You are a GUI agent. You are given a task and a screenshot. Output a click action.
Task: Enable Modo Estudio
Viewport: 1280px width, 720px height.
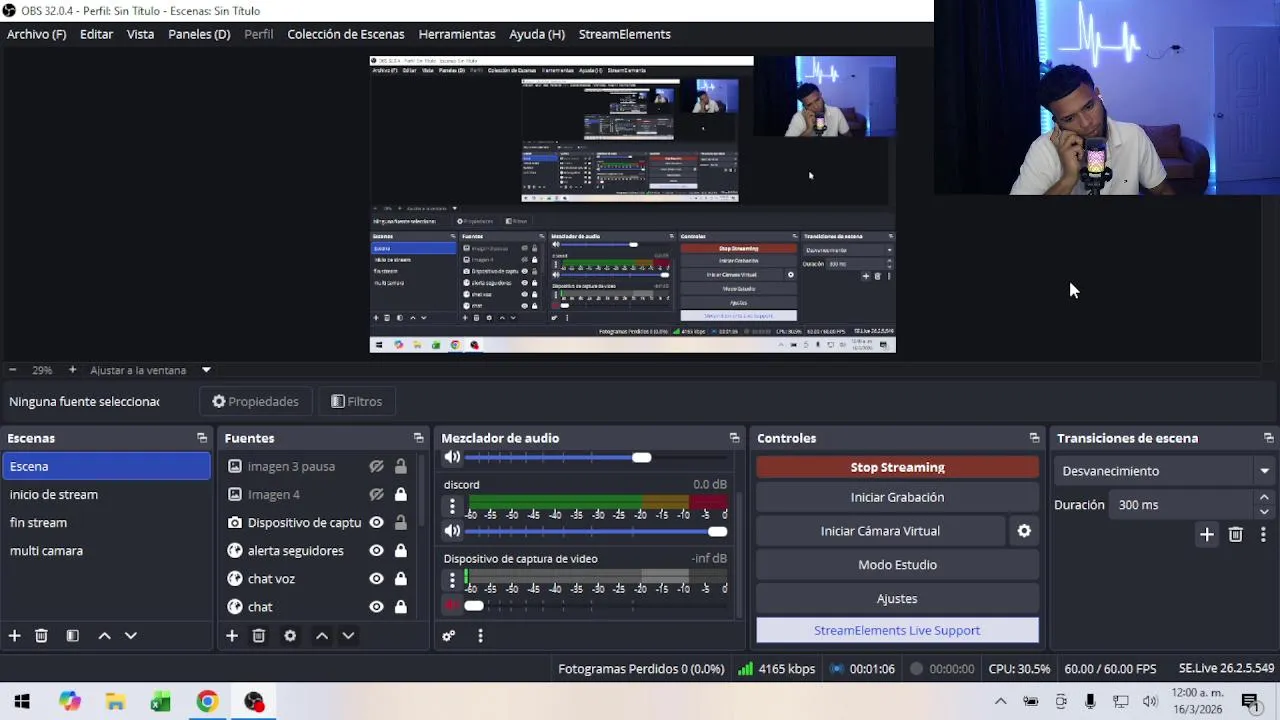click(897, 565)
